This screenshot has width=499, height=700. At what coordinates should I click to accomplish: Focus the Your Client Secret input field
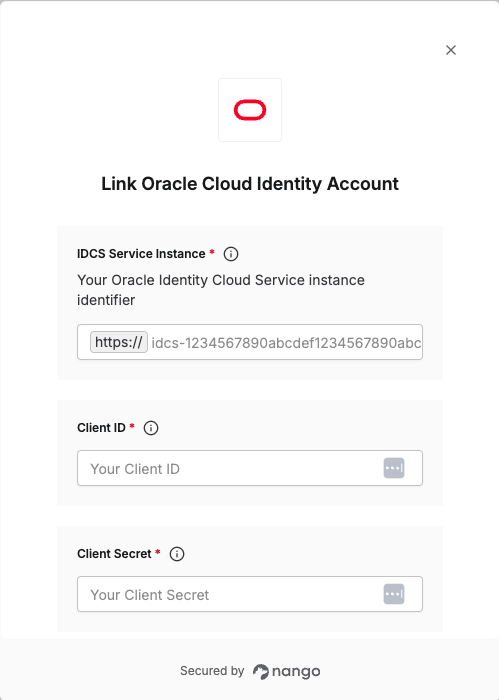click(x=250, y=594)
